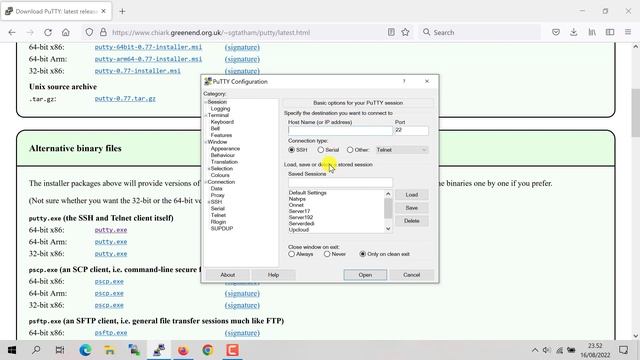The height and width of the screenshot is (360, 640).
Task: Select Logging in category tree
Action: click(220, 109)
